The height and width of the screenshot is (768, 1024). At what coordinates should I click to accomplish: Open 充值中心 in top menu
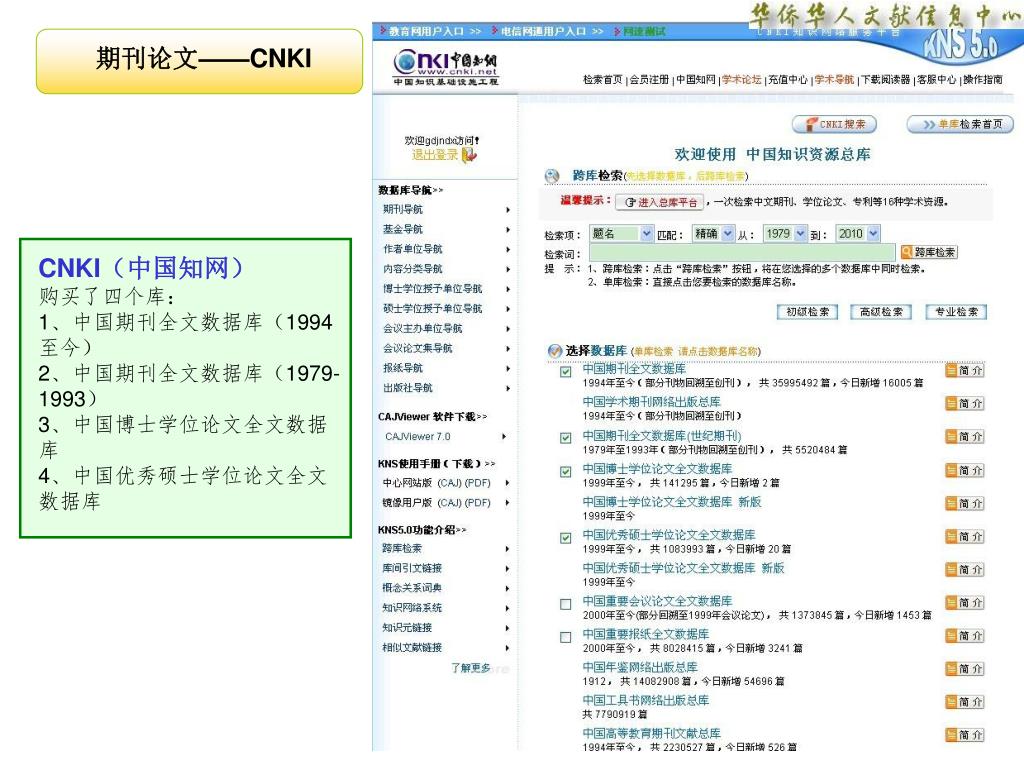coord(788,80)
